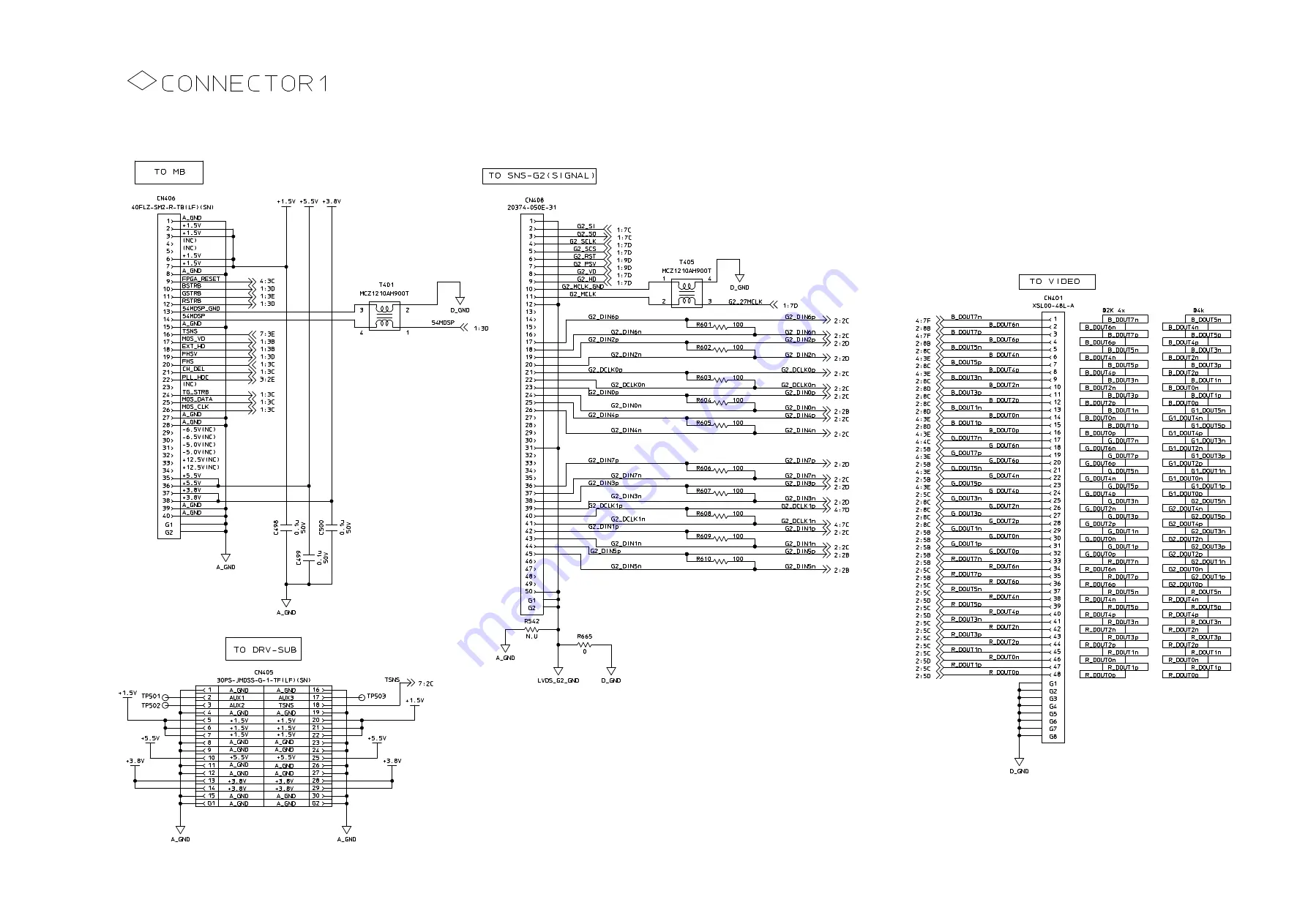
Task: Click the R542 resistor symbol
Action: pyautogui.click(x=532, y=629)
